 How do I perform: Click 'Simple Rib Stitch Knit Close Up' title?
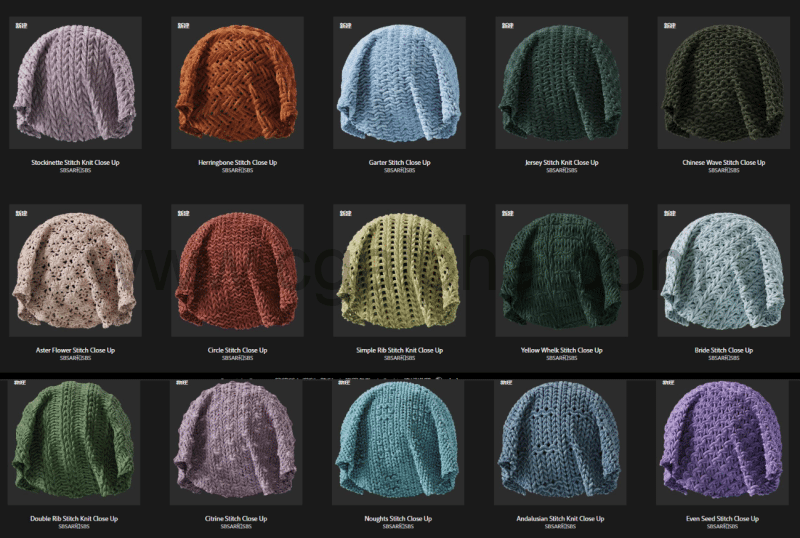tap(399, 350)
